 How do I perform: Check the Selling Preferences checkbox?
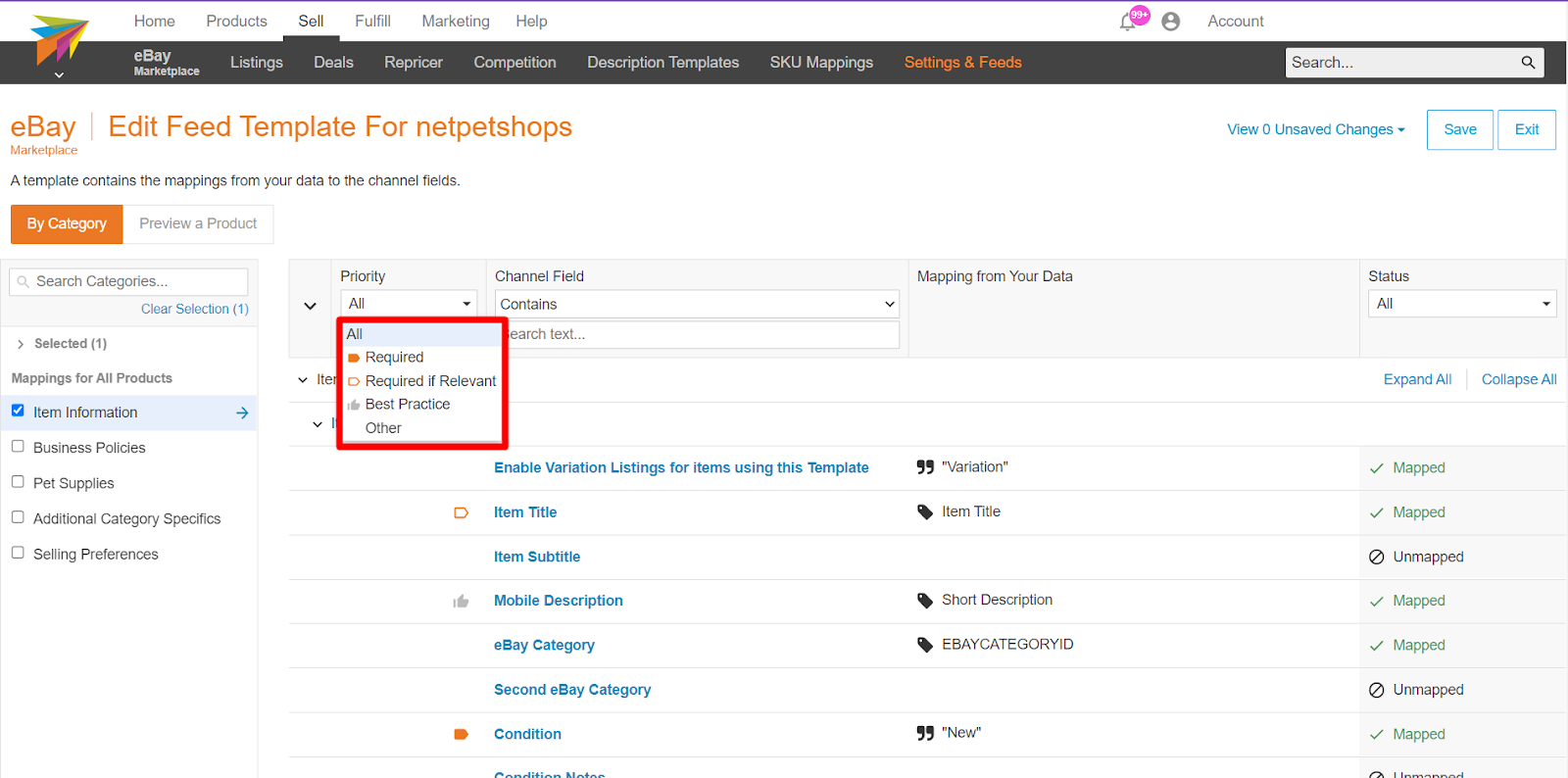click(x=18, y=552)
